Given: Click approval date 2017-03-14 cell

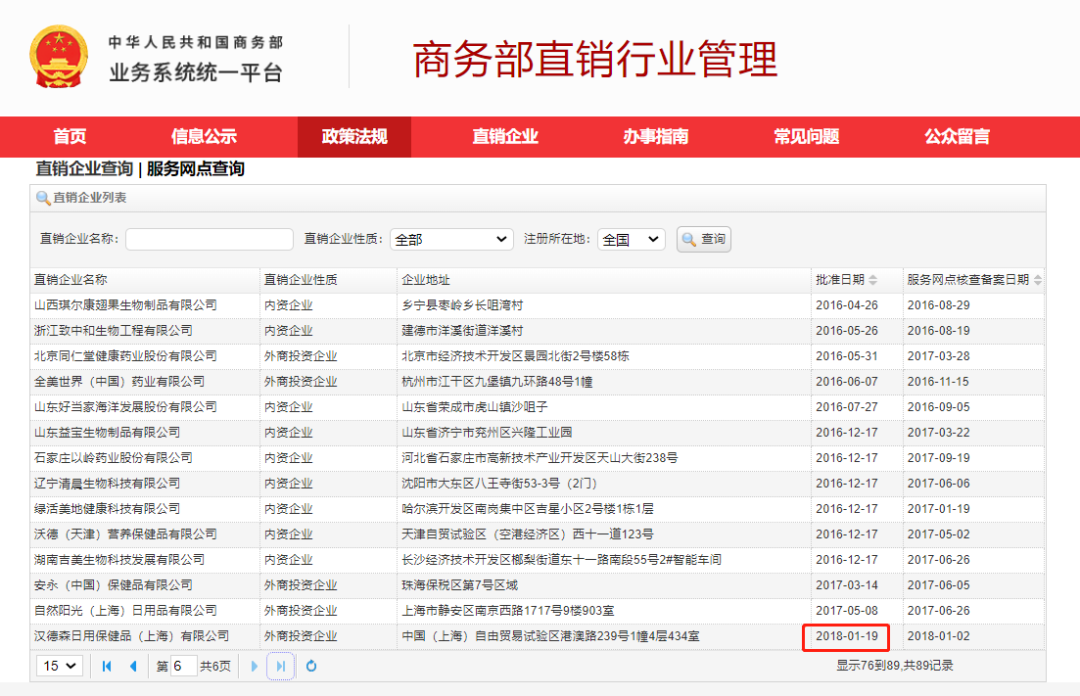Looking at the screenshot, I should [x=847, y=586].
